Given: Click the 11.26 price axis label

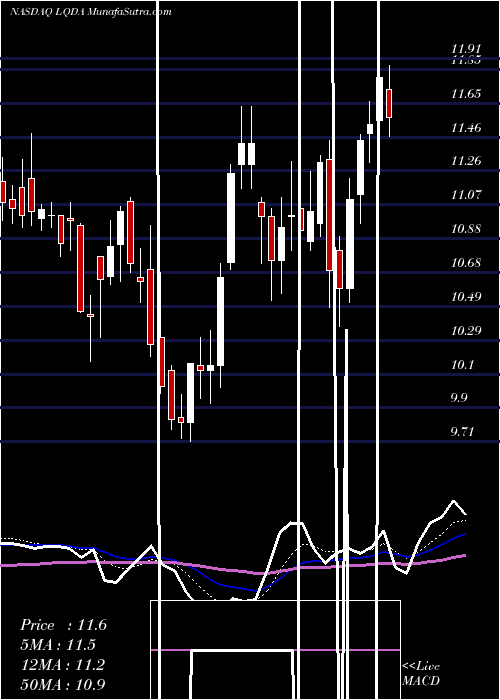Looking at the screenshot, I should point(466,161).
